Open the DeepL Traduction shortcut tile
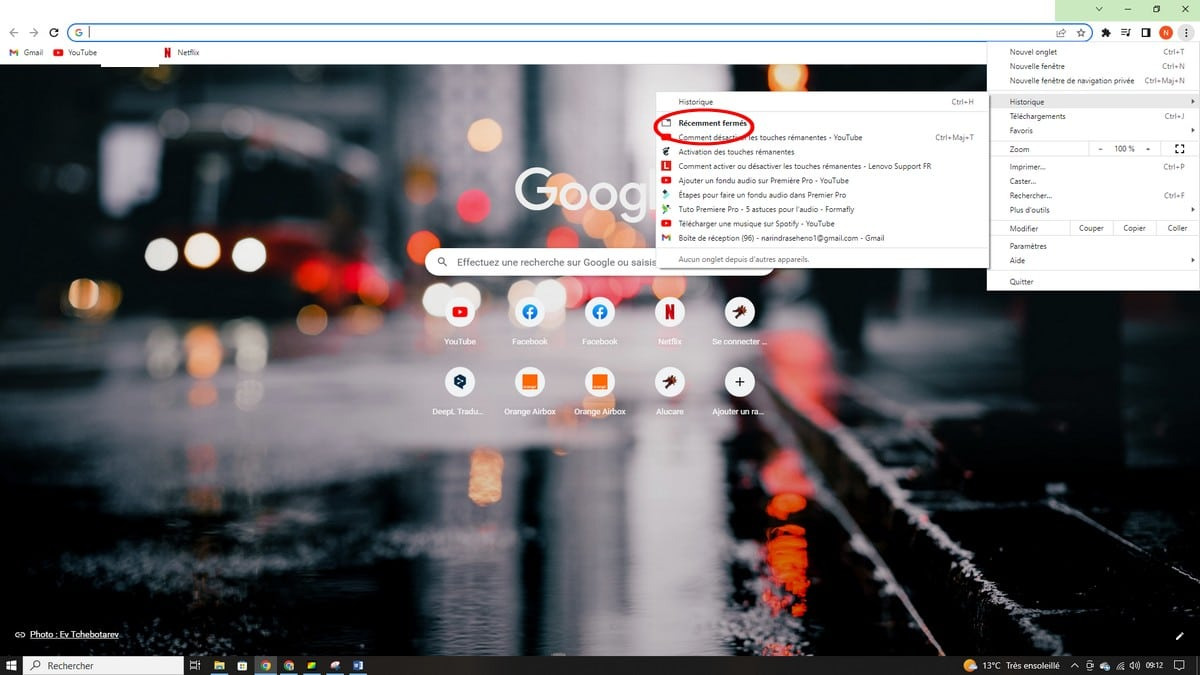 460,391
